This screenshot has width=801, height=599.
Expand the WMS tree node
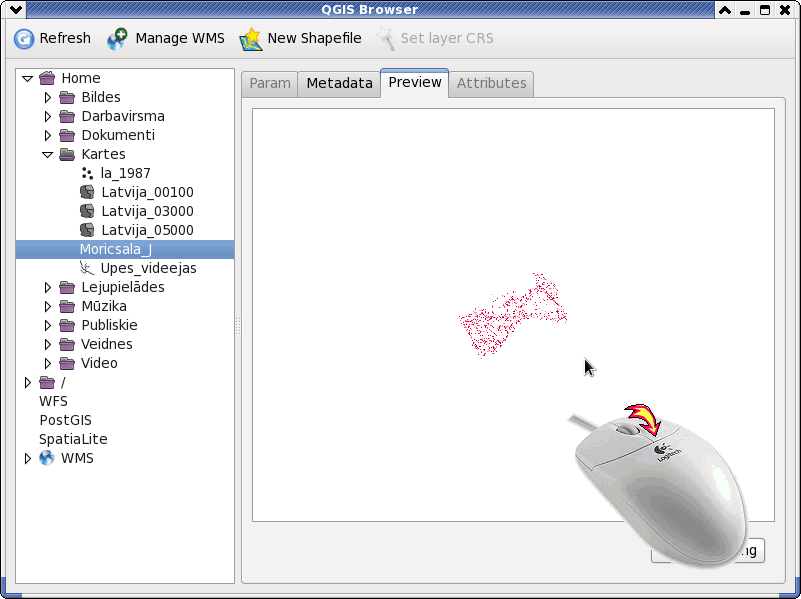[x=28, y=458]
